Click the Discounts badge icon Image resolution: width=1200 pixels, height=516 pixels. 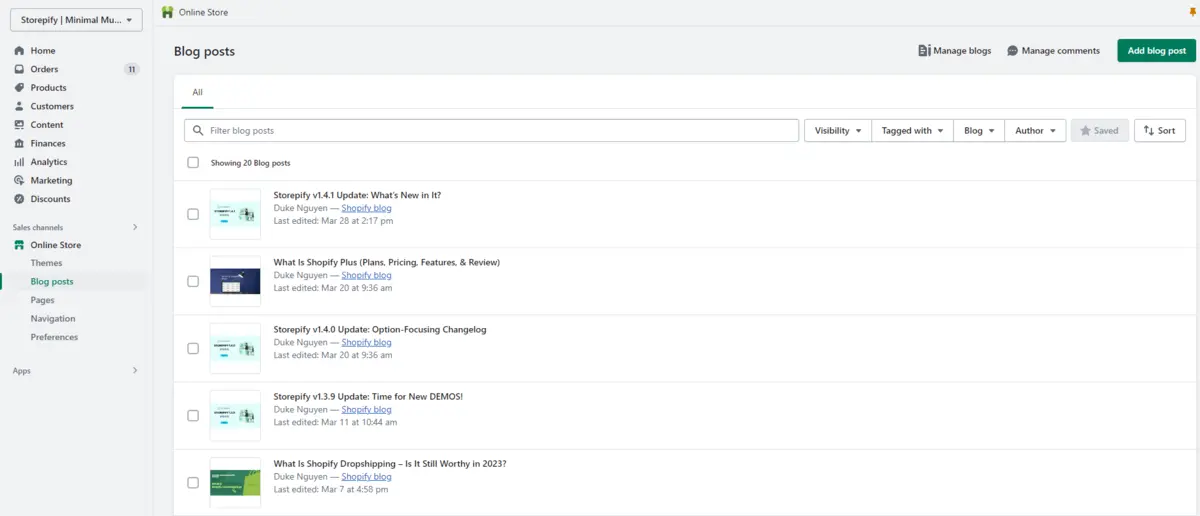(19, 199)
